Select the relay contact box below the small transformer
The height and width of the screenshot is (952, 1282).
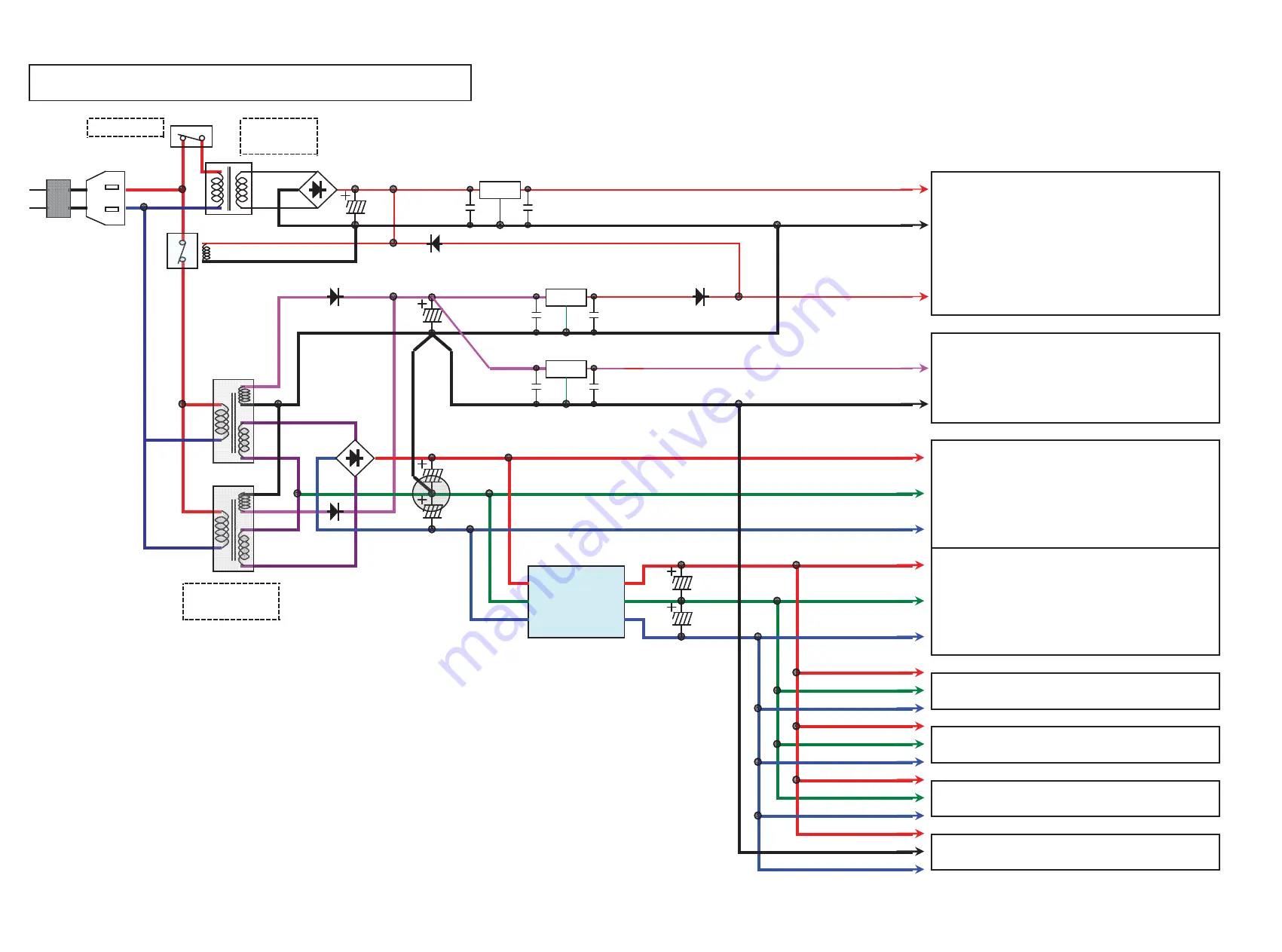(182, 251)
